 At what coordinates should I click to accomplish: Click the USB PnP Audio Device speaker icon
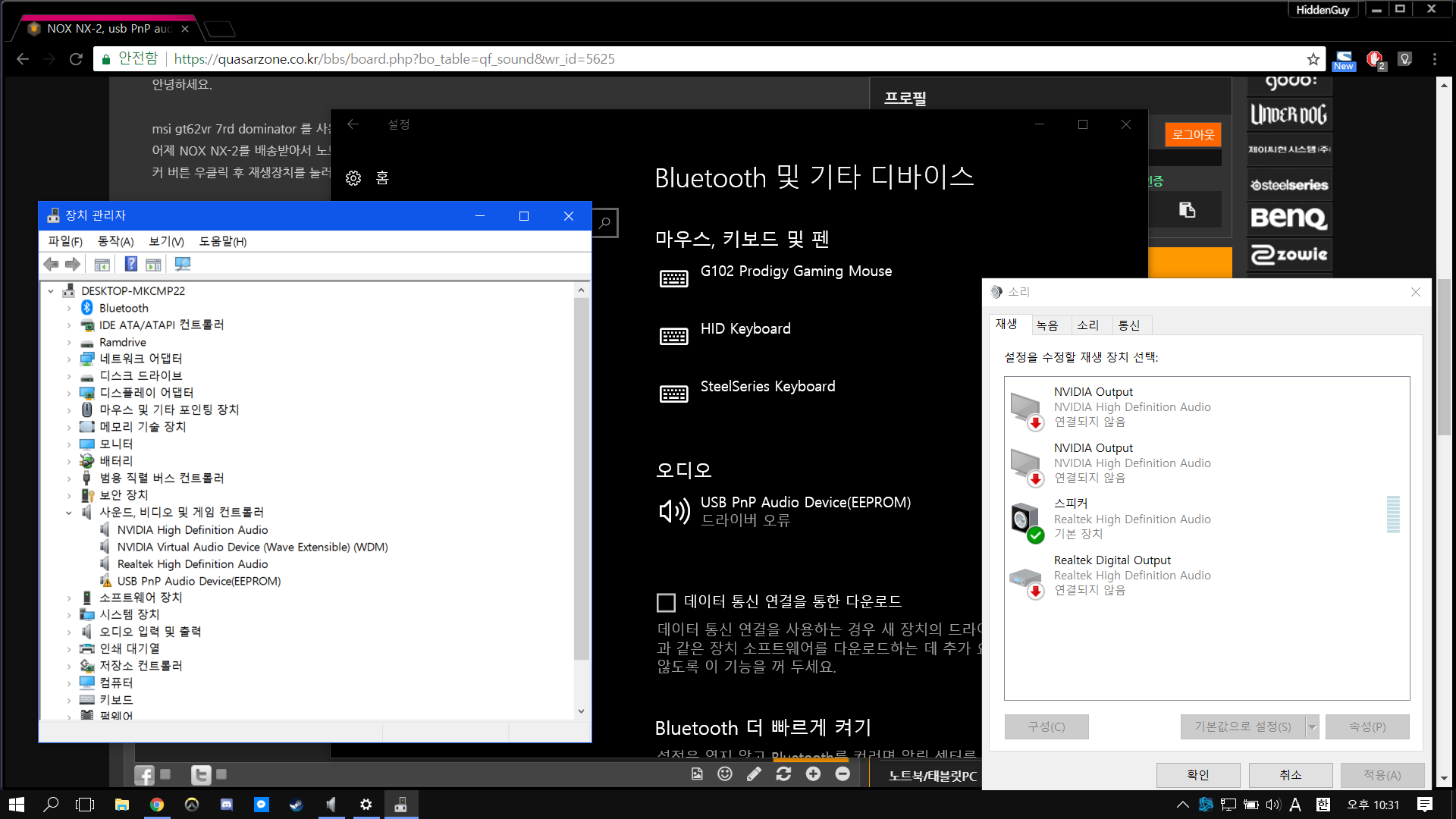pos(673,510)
